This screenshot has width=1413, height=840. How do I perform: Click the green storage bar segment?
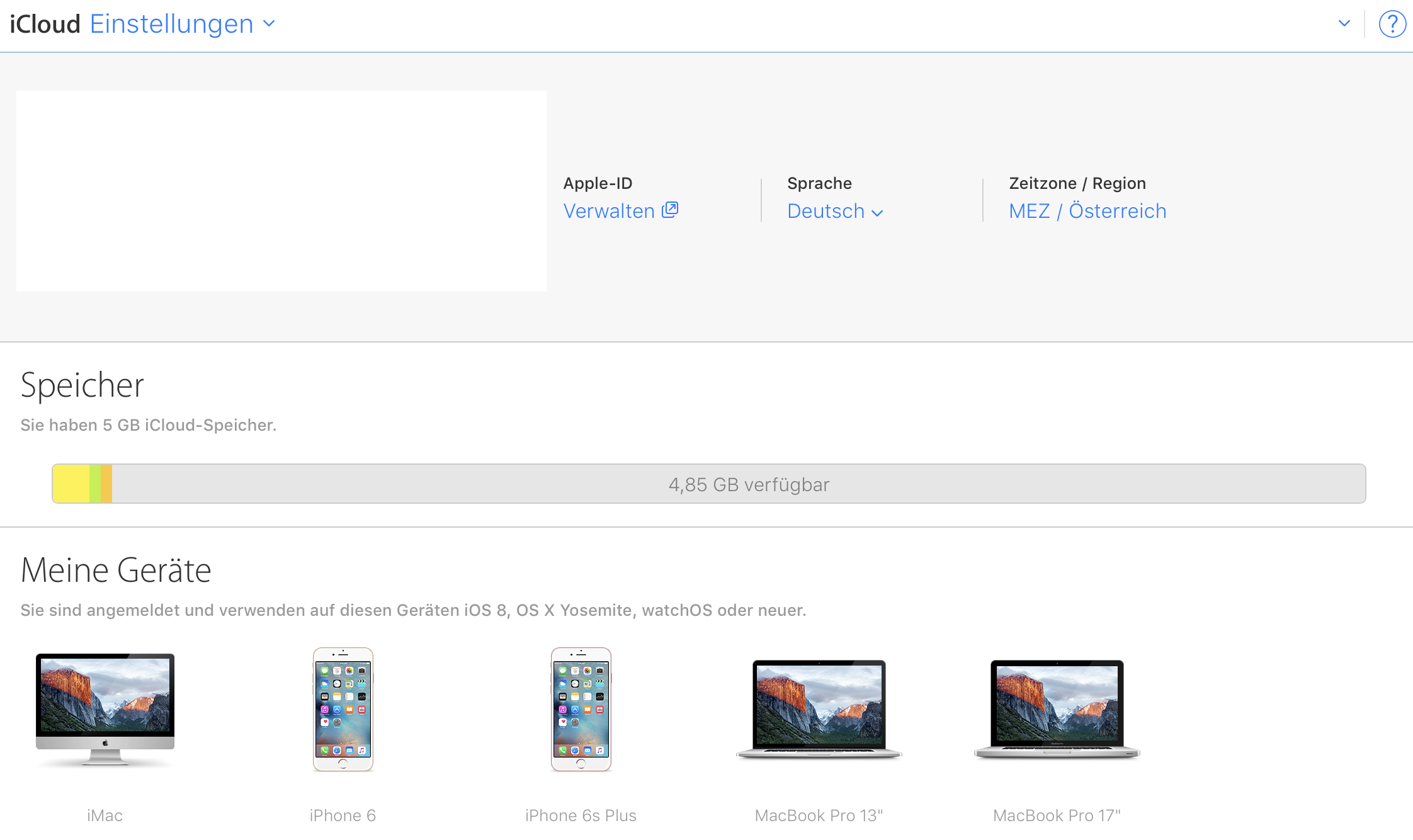[x=94, y=484]
